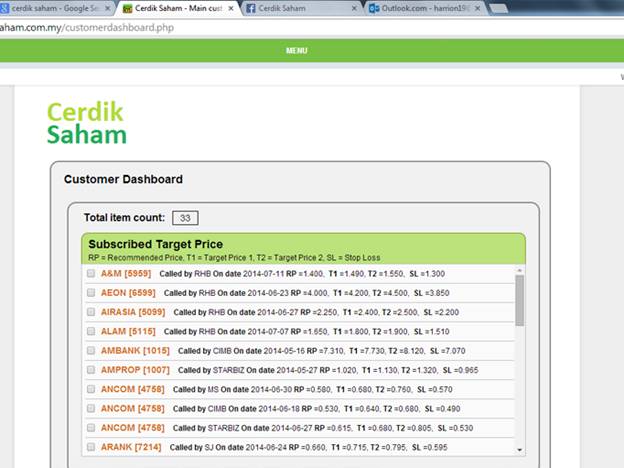Open the ALAM [5115] stock link
The width and height of the screenshot is (624, 468).
coord(128,332)
